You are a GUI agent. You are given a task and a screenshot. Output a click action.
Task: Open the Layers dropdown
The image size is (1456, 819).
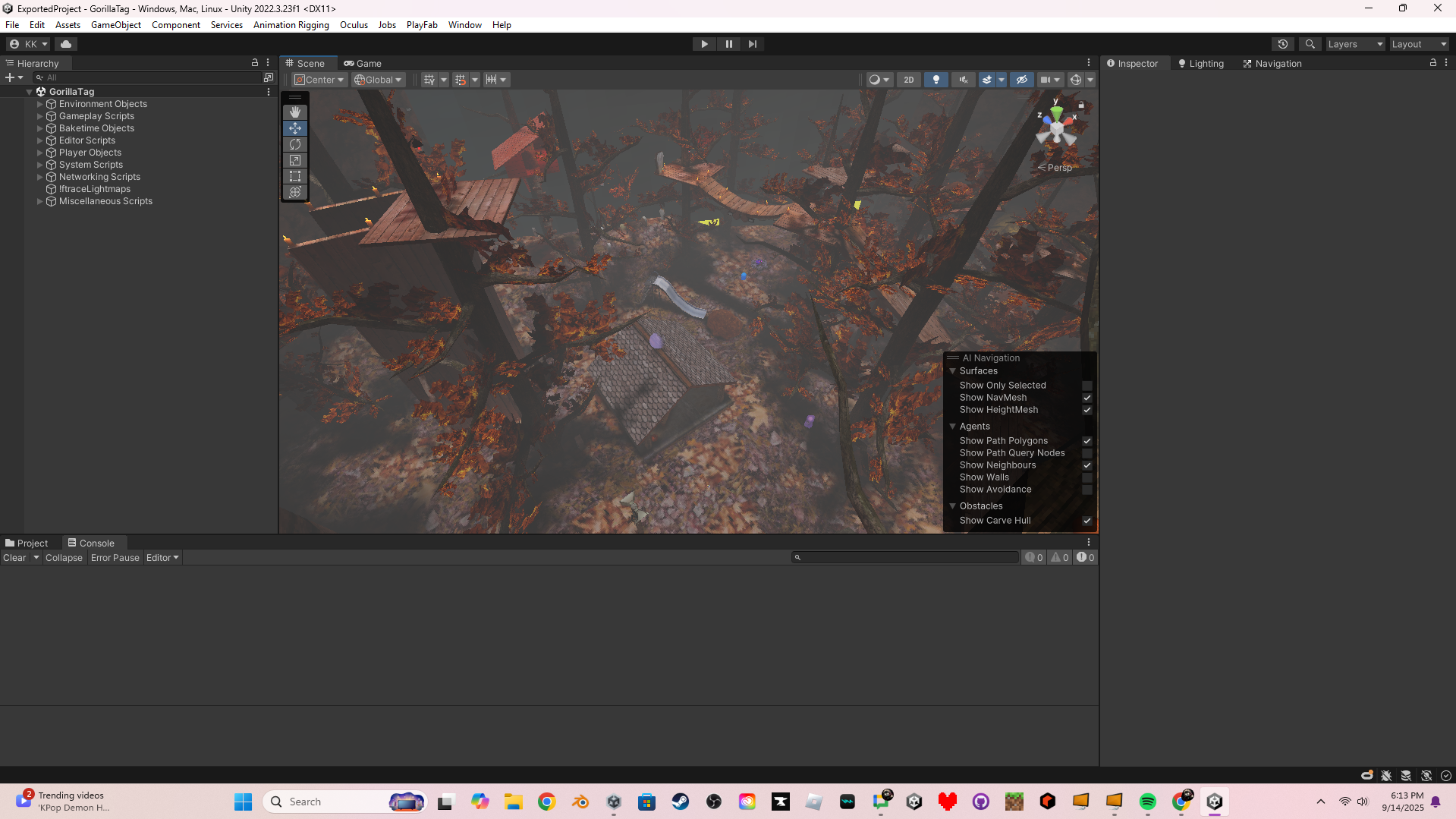[x=1356, y=44]
